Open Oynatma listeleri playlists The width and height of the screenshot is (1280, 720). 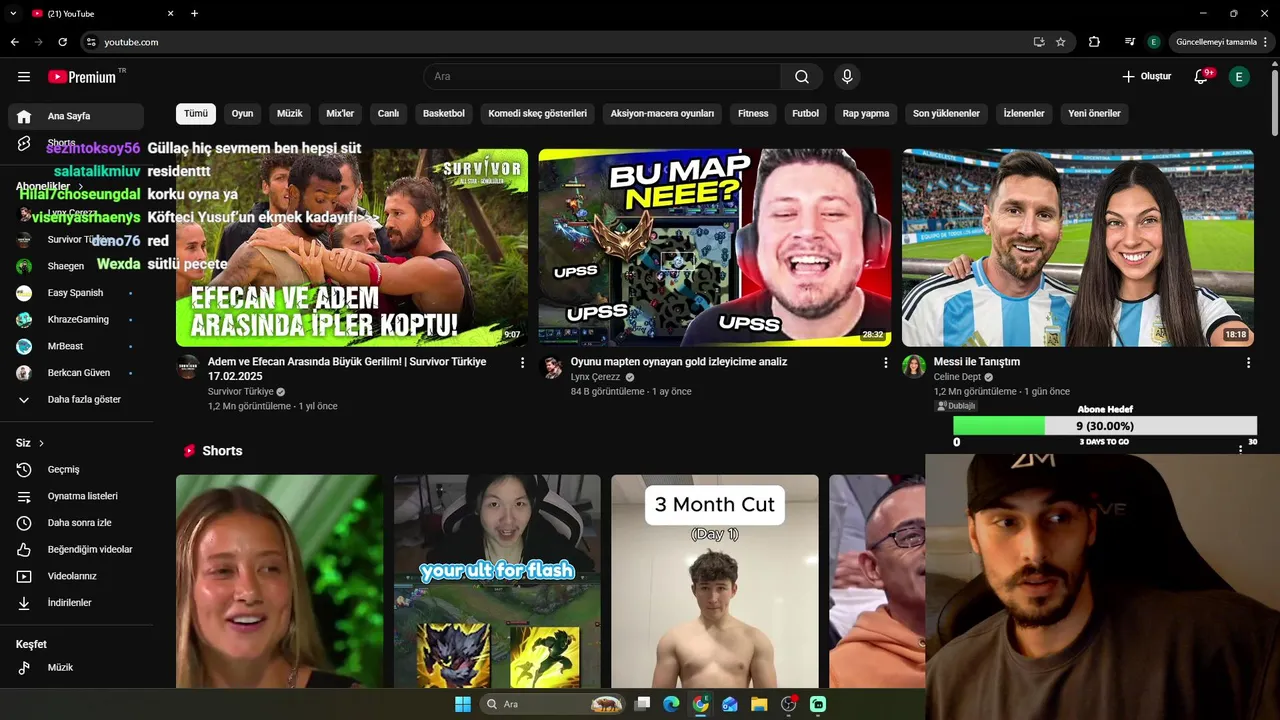tap(76, 496)
